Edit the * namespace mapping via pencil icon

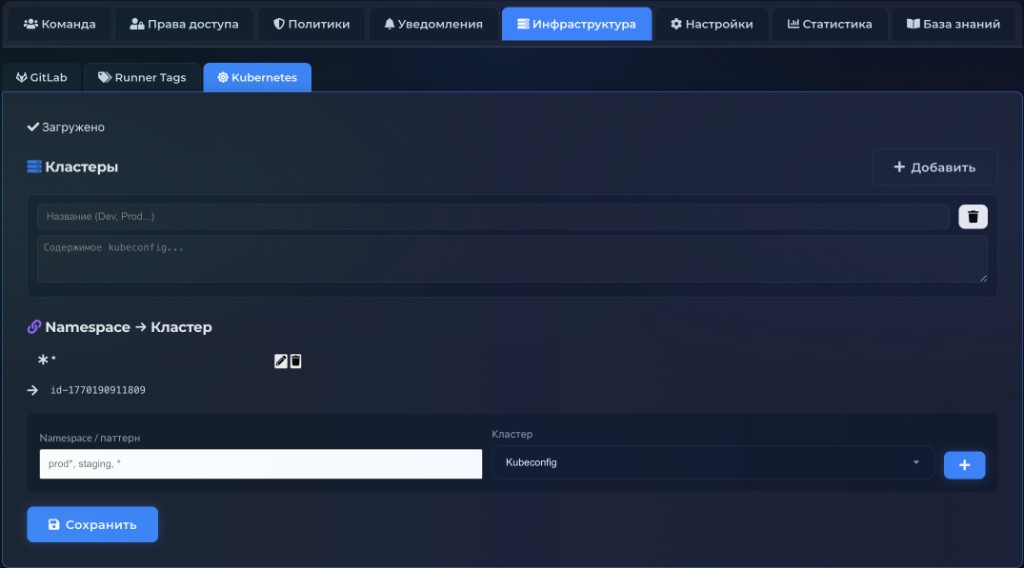[x=281, y=361]
